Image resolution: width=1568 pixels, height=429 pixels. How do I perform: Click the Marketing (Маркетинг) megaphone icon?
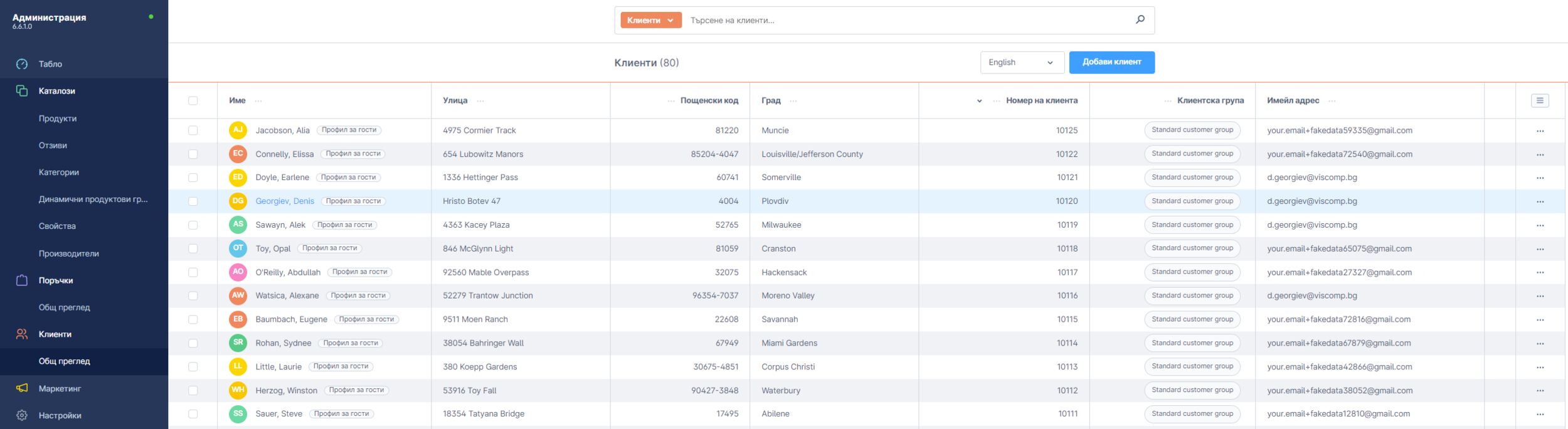point(22,388)
